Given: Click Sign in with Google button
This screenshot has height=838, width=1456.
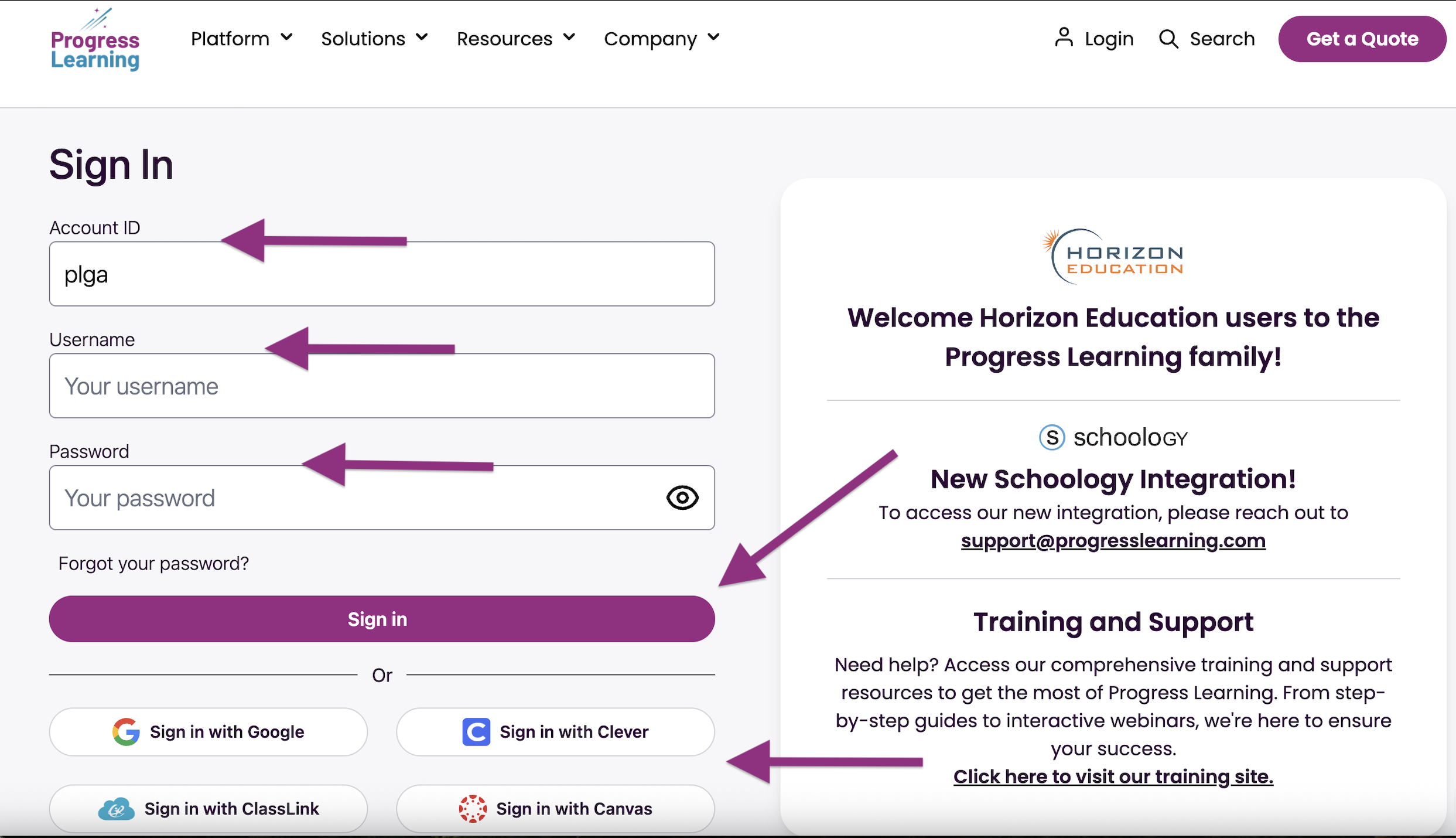Looking at the screenshot, I should (x=208, y=731).
